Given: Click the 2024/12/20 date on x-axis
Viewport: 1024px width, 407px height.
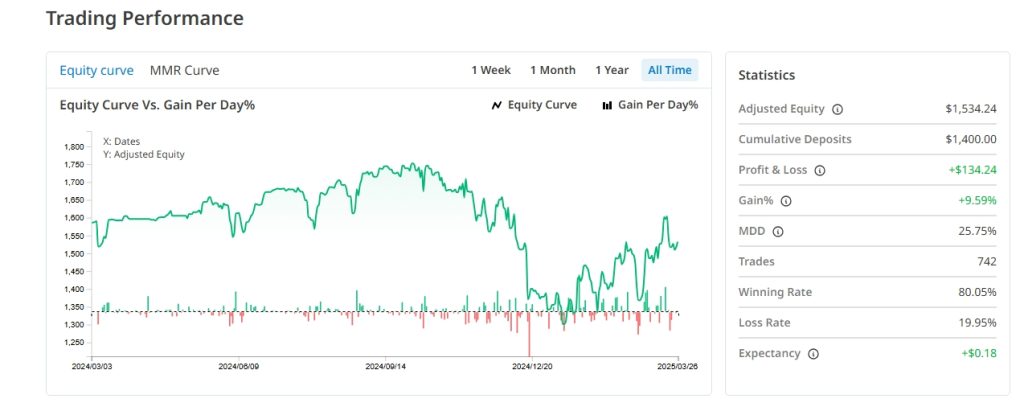Looking at the screenshot, I should [532, 367].
